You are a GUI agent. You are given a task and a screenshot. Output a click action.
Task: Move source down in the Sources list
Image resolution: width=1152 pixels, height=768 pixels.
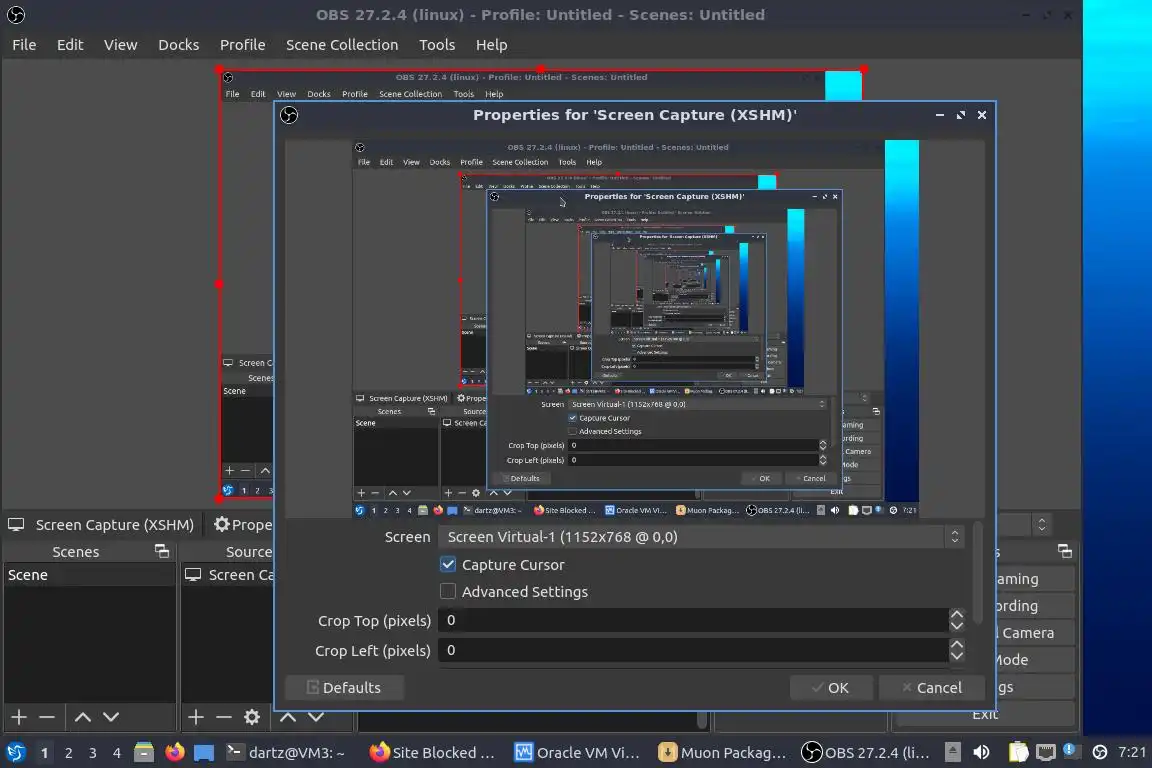(316, 717)
